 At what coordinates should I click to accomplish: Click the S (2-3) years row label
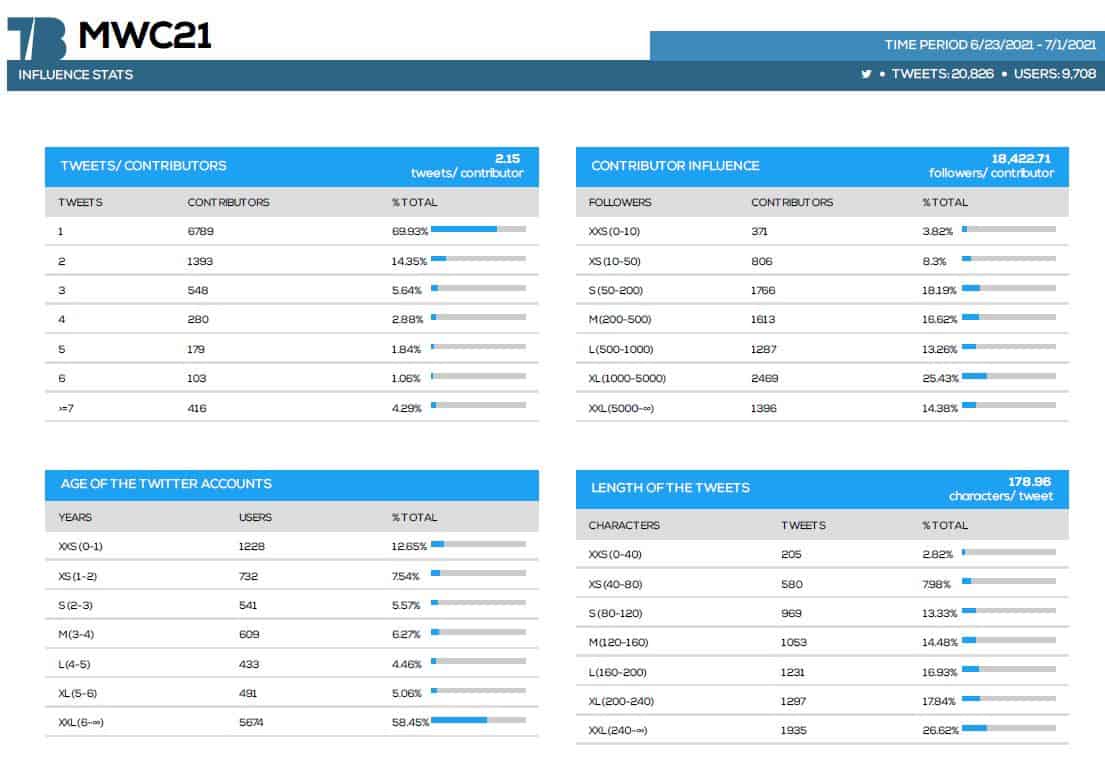click(75, 605)
